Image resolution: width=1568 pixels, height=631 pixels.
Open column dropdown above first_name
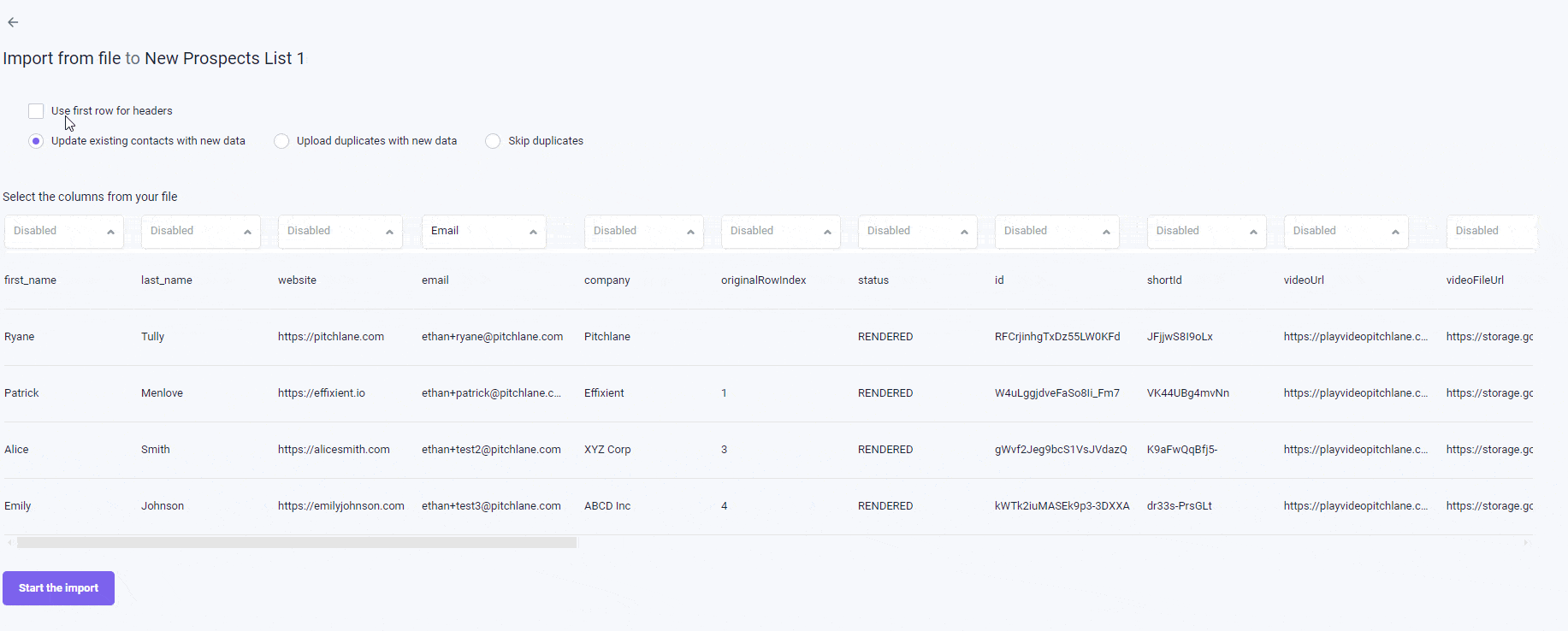point(64,232)
